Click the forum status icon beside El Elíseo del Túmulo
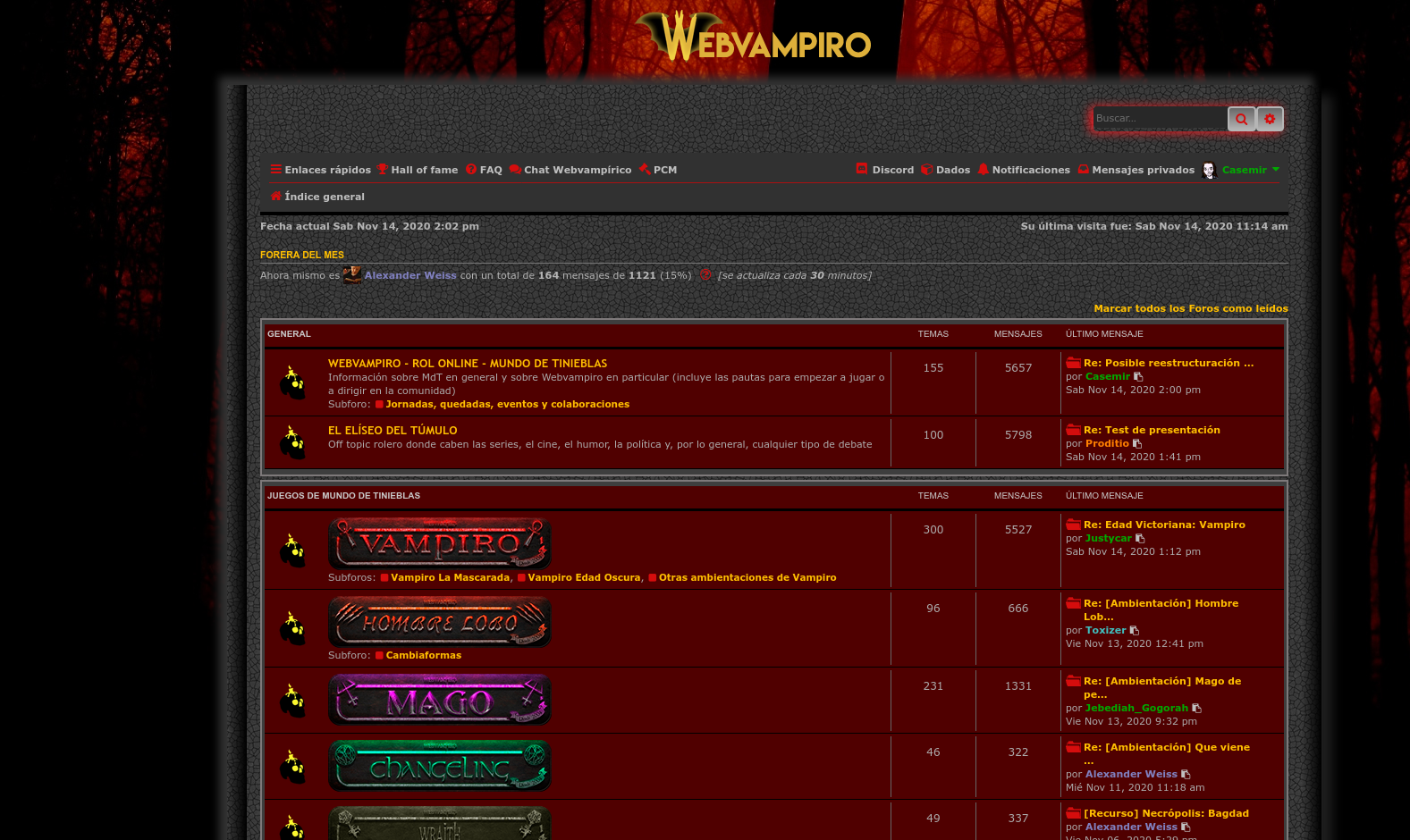This screenshot has height=840, width=1410. (293, 442)
